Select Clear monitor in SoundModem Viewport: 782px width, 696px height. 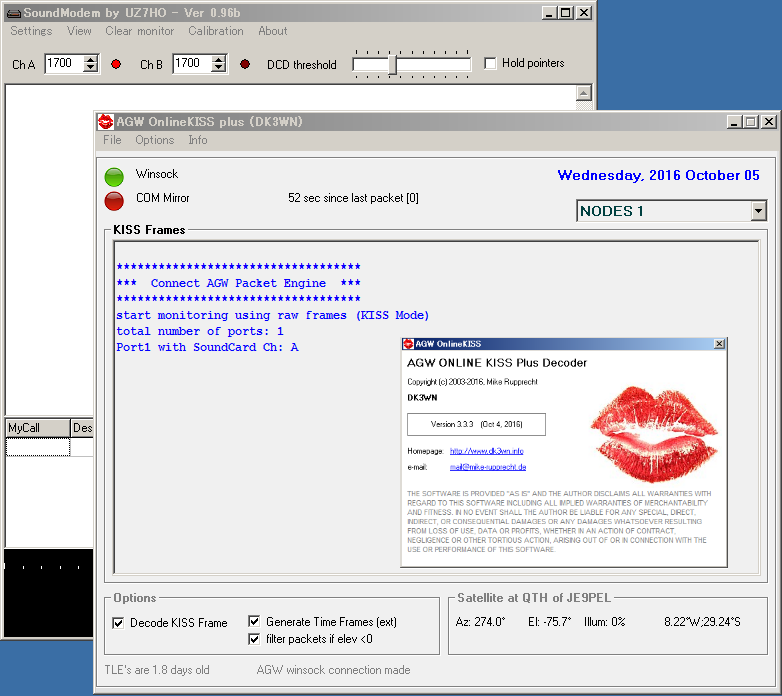click(139, 31)
